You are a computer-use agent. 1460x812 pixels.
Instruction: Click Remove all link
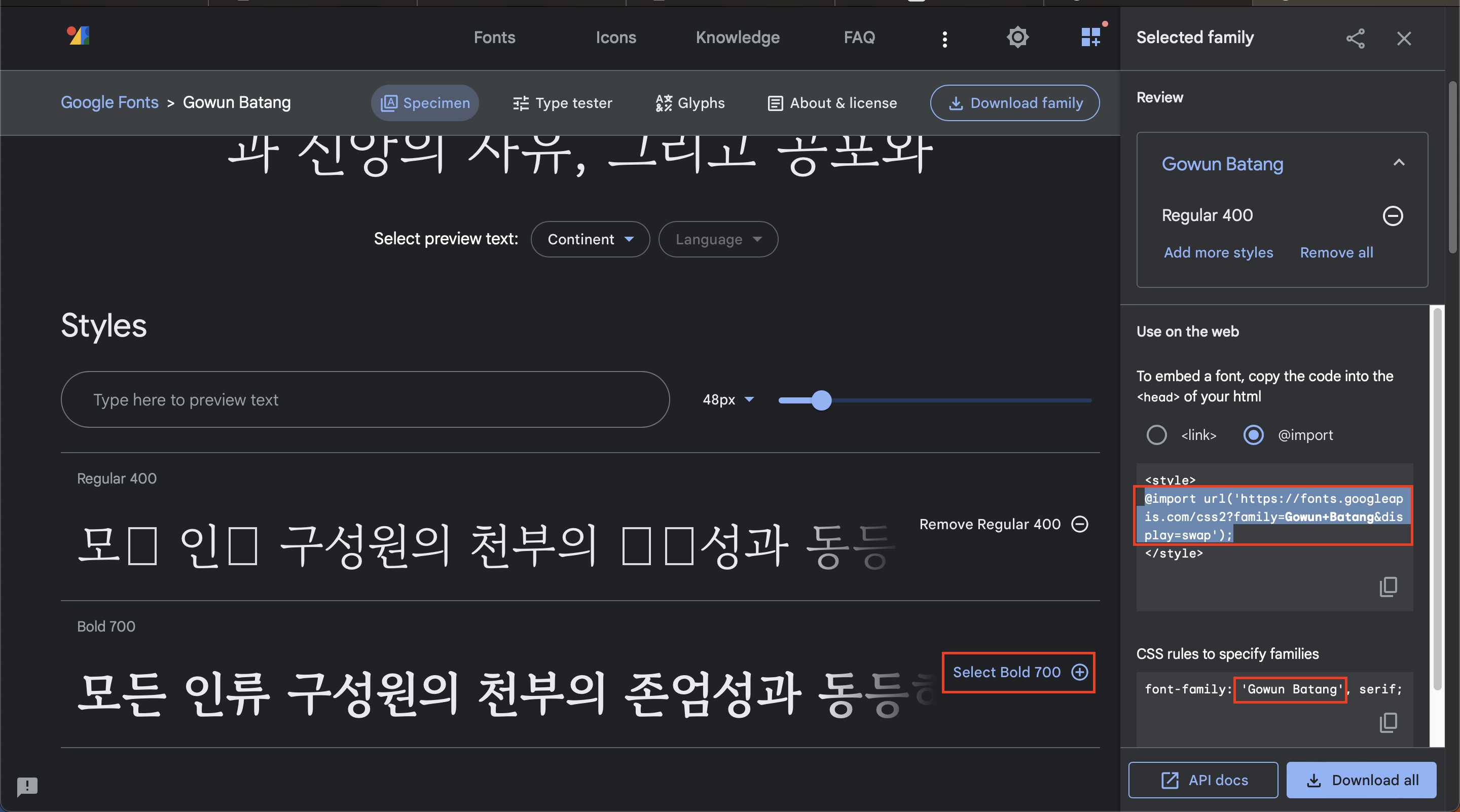1336,253
